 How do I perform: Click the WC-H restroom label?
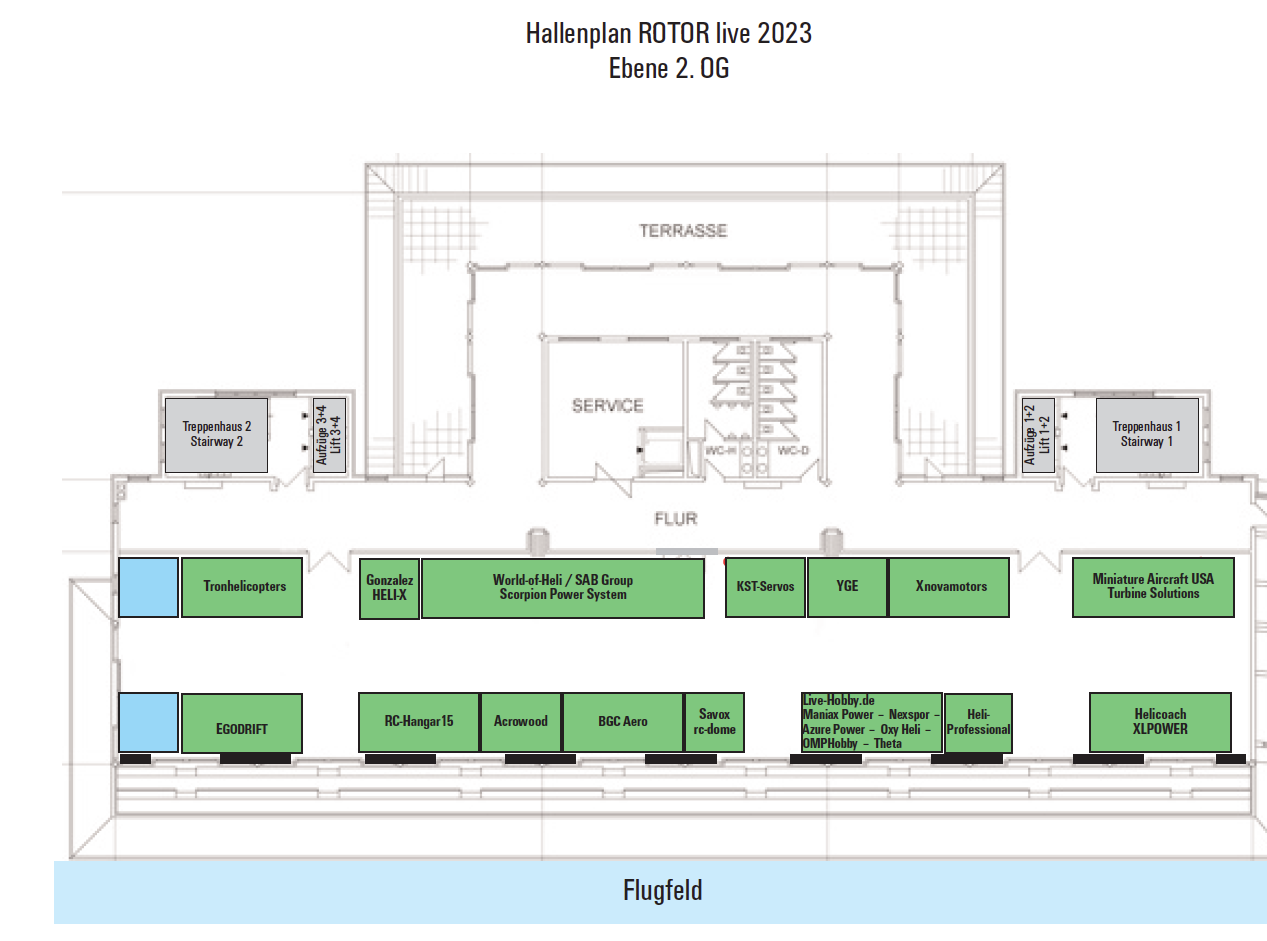[x=723, y=451]
